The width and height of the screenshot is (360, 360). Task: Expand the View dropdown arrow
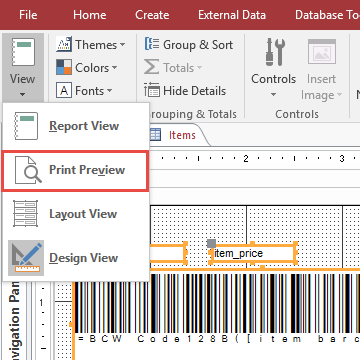pos(22,95)
